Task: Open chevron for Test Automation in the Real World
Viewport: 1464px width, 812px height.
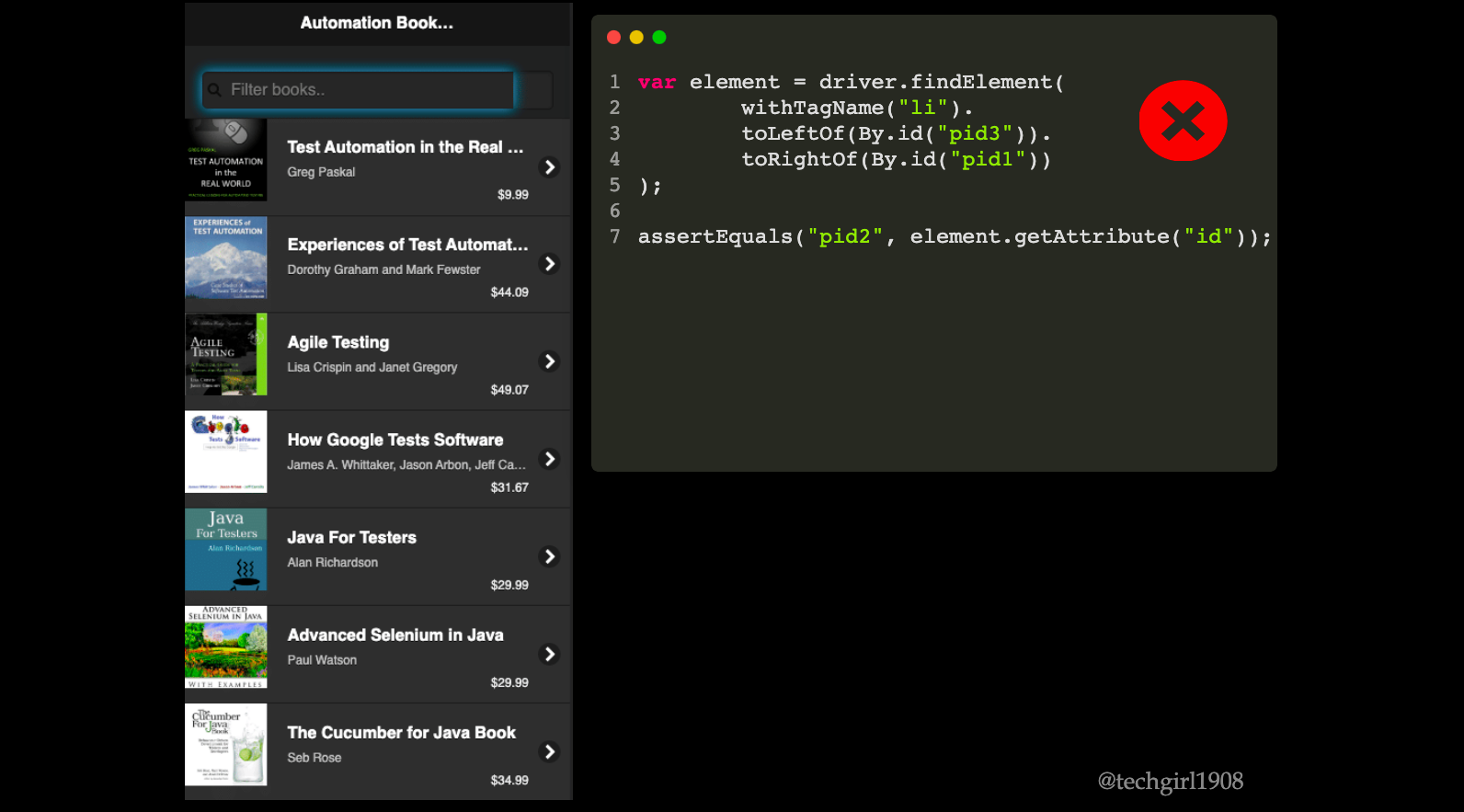Action: (549, 167)
